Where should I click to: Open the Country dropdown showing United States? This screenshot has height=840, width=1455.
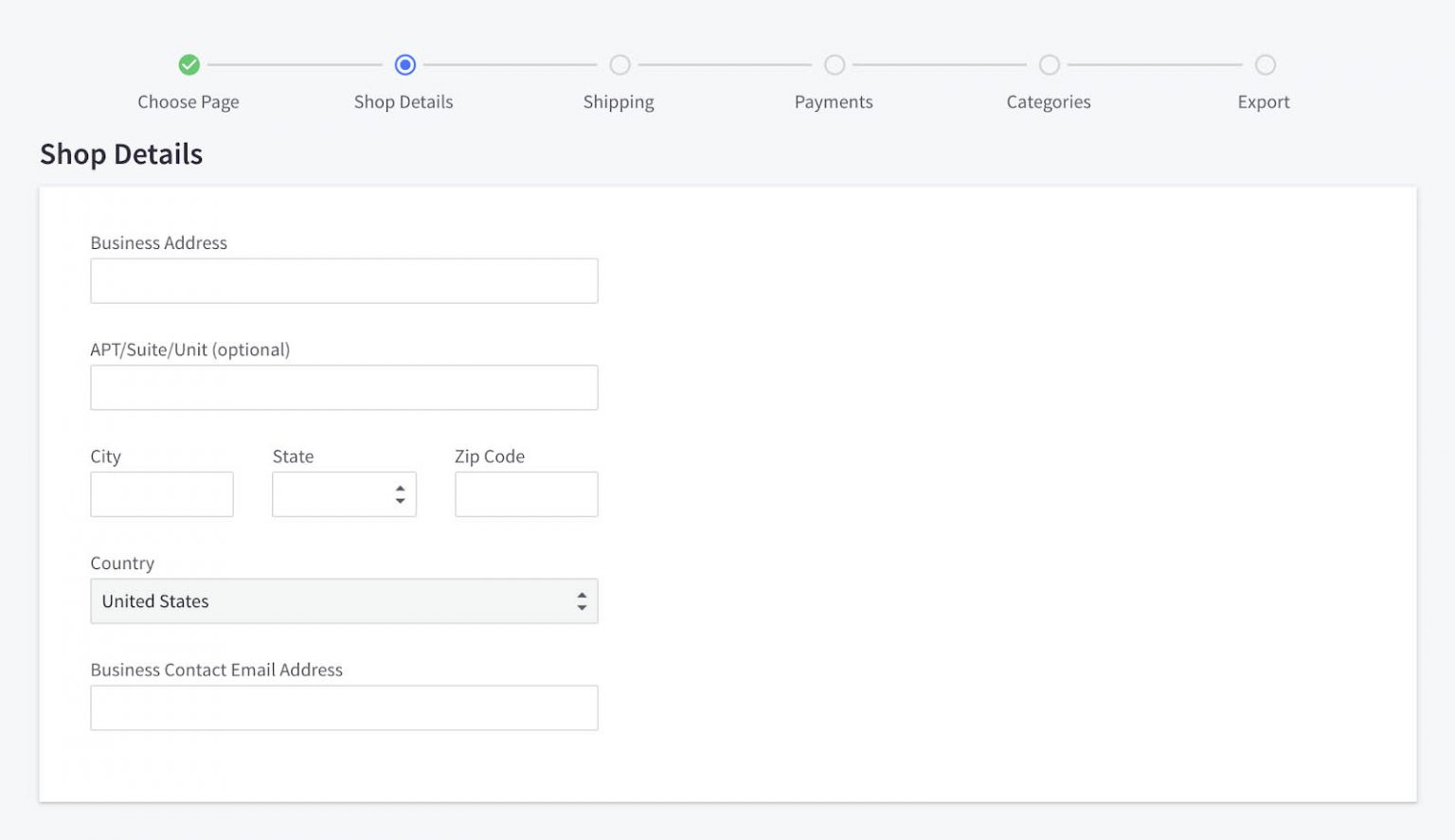(x=344, y=601)
